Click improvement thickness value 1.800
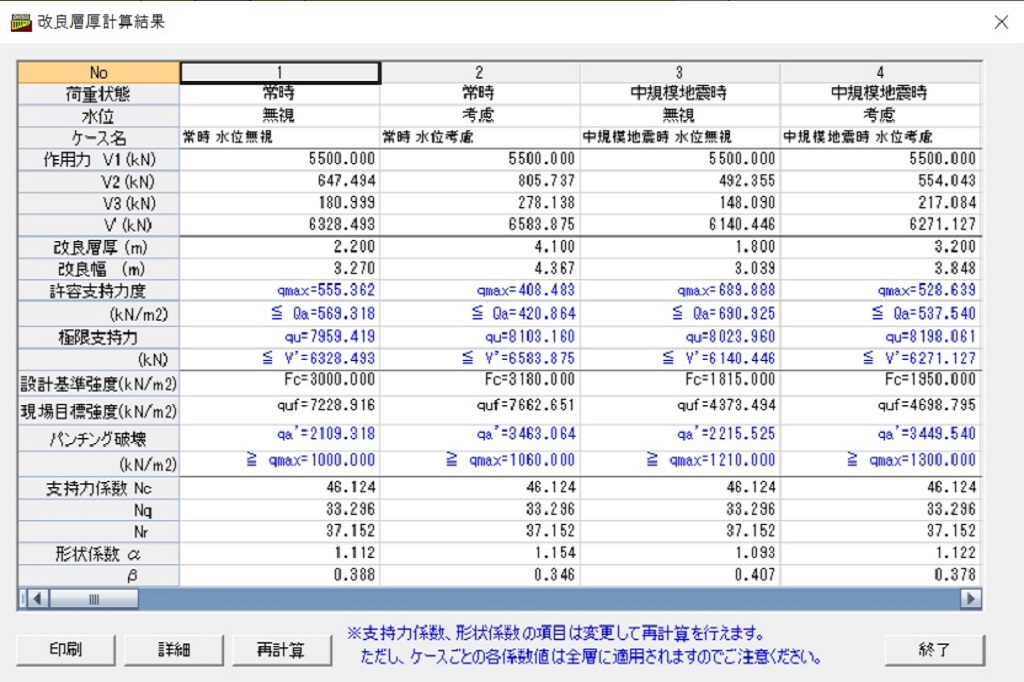Viewport: 1024px width, 682px height. (679, 247)
